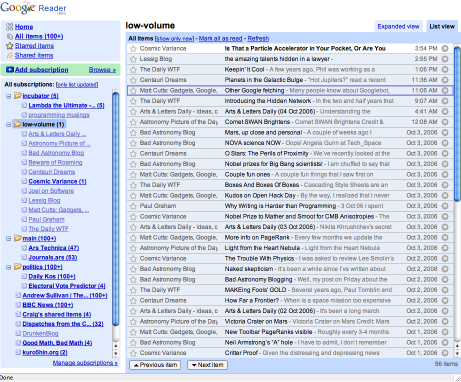Click the All items stack icon
461x382 pixels.
(x=10, y=36)
